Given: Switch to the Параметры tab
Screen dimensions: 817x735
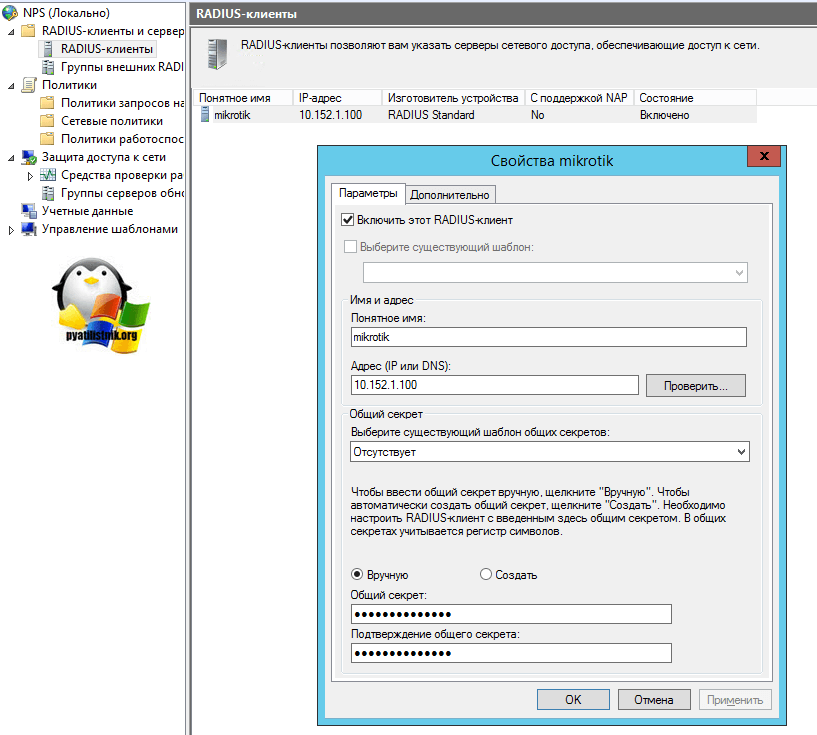Looking at the screenshot, I should [x=367, y=194].
